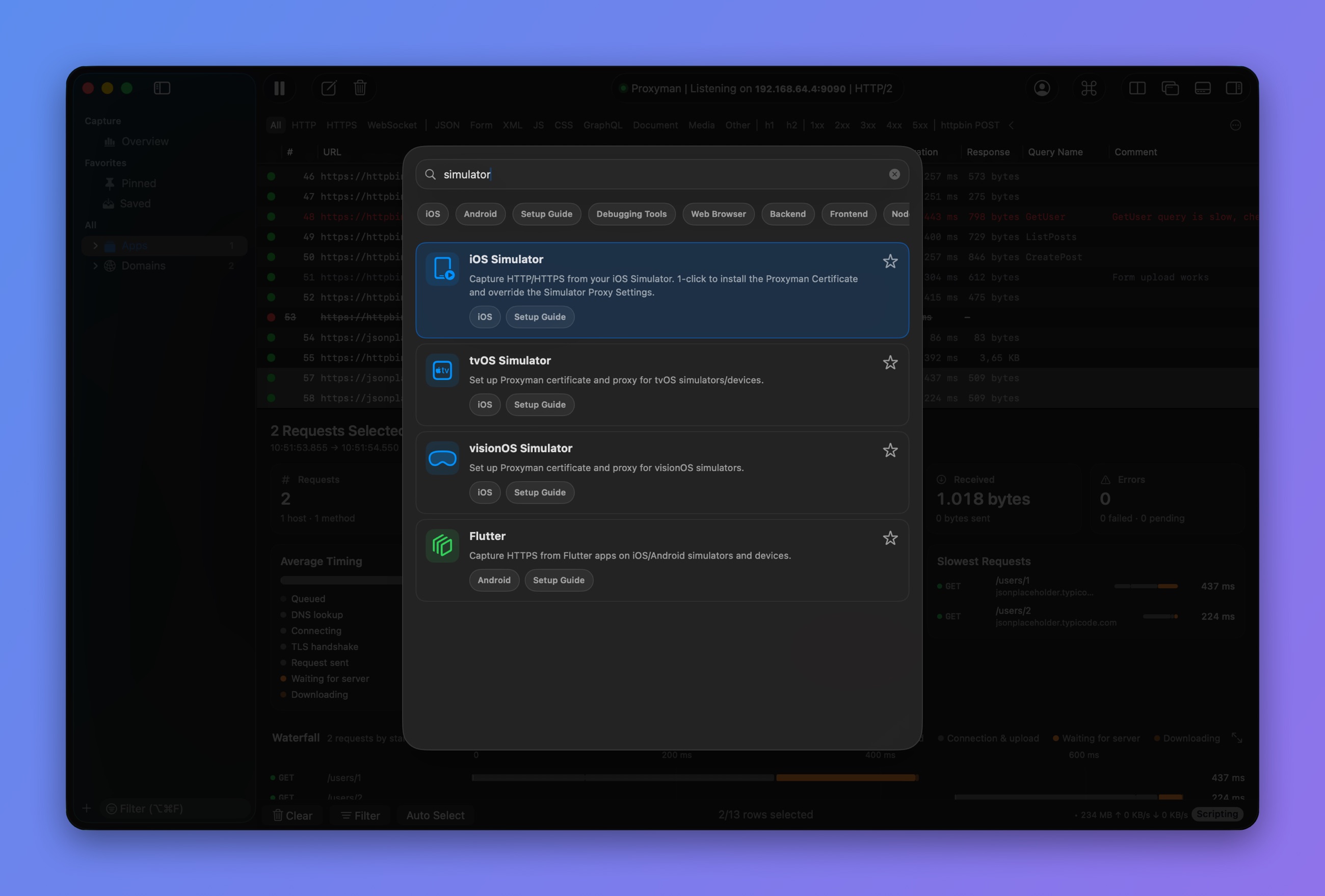Click the command shortcut icon

(x=1089, y=88)
